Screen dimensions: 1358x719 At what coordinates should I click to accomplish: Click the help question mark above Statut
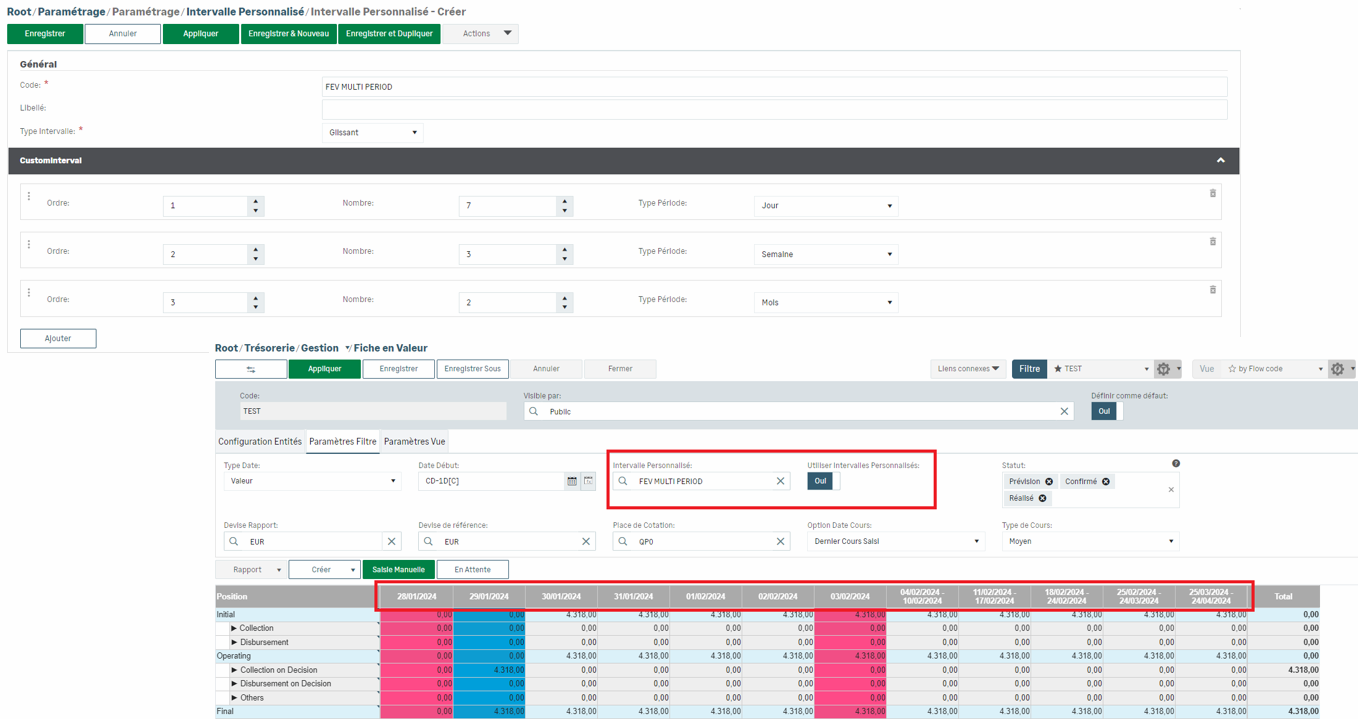[x=1176, y=464]
